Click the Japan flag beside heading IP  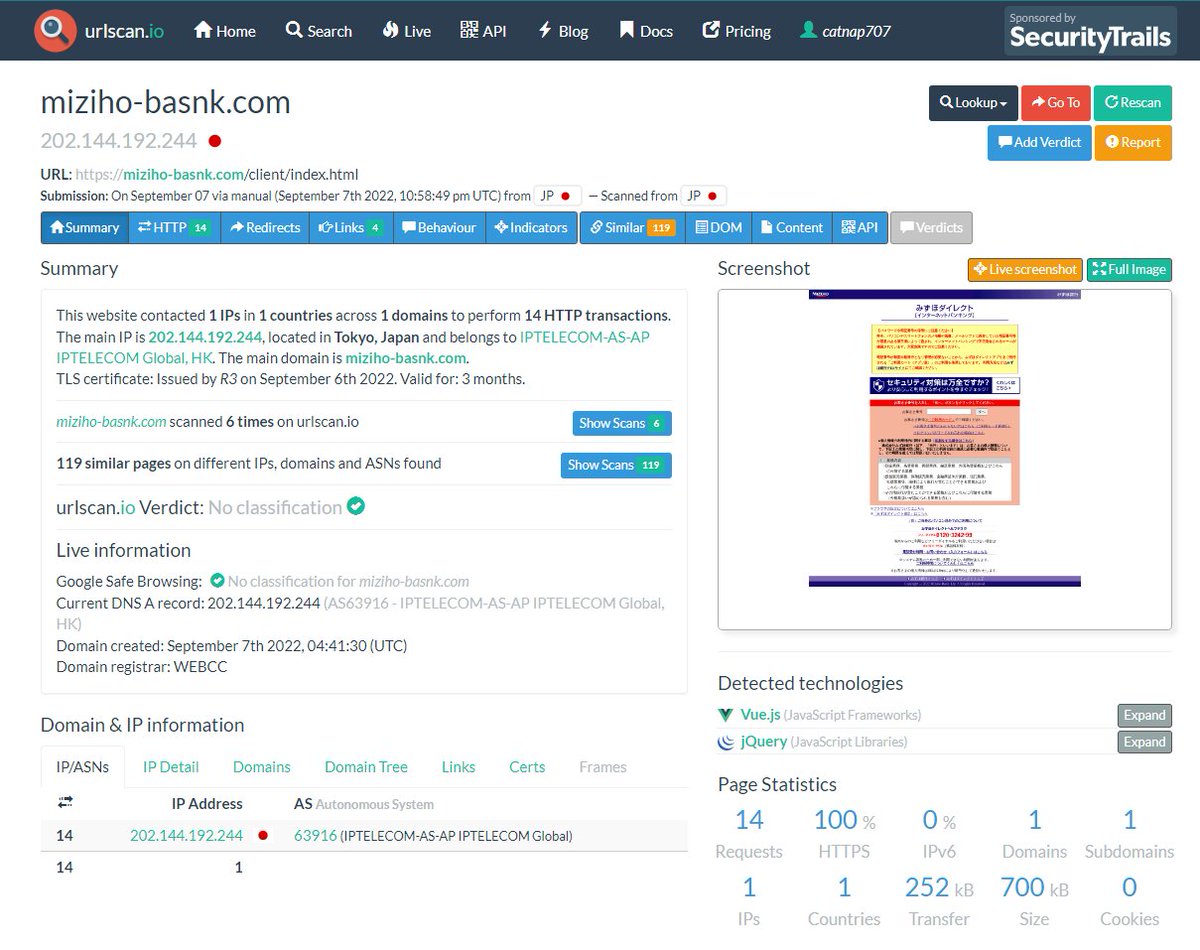(x=215, y=141)
